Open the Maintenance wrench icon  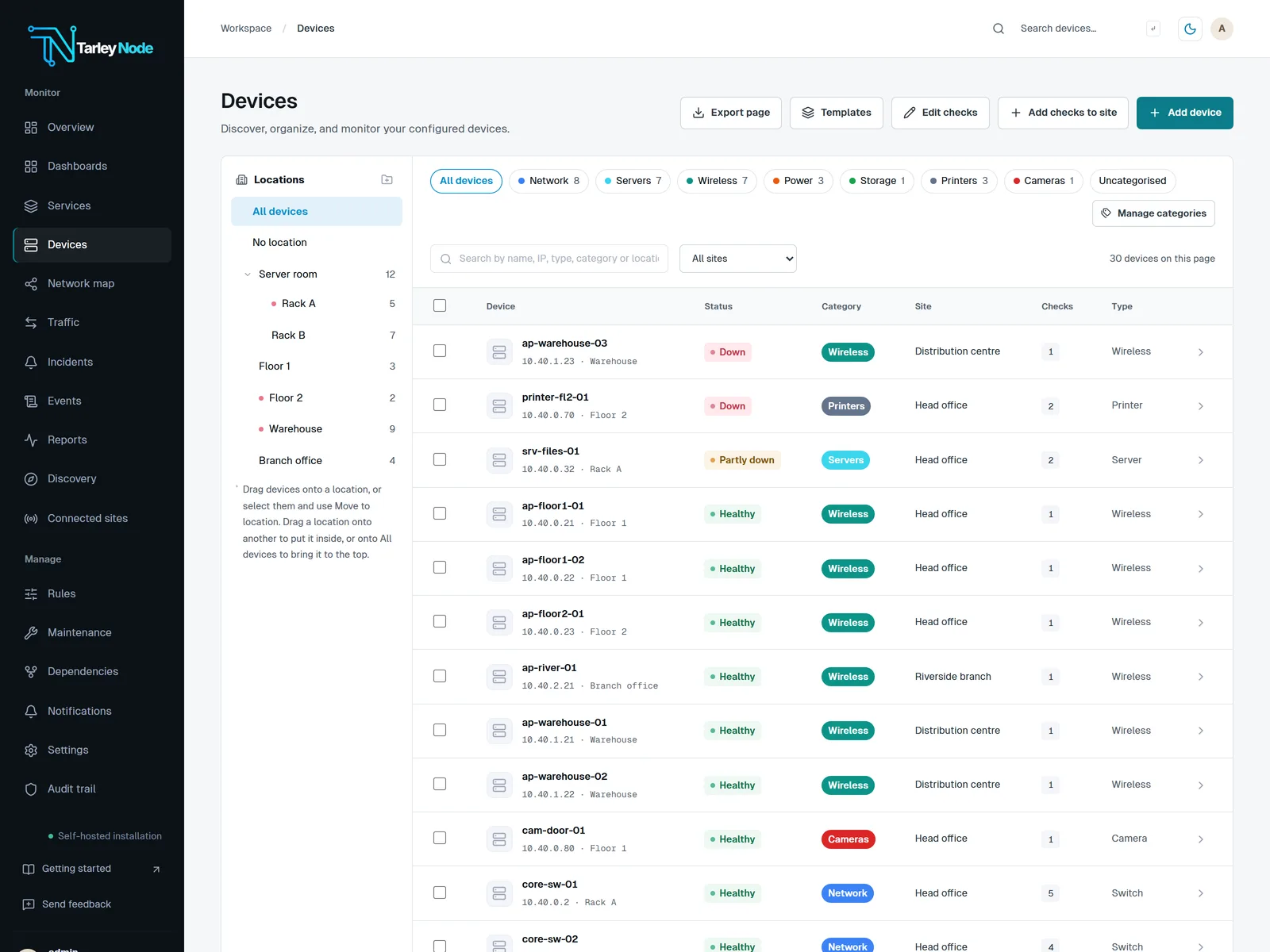tap(31, 633)
